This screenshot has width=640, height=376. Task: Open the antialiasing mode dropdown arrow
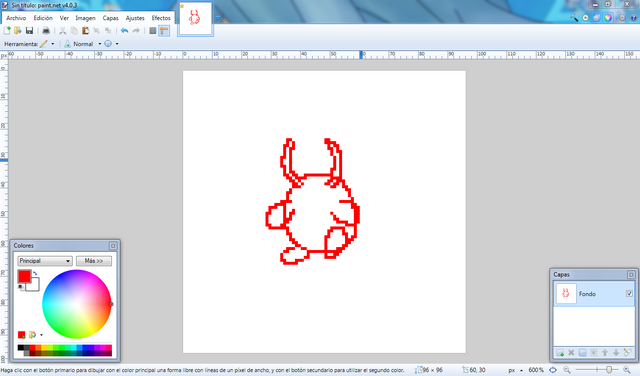pos(117,44)
